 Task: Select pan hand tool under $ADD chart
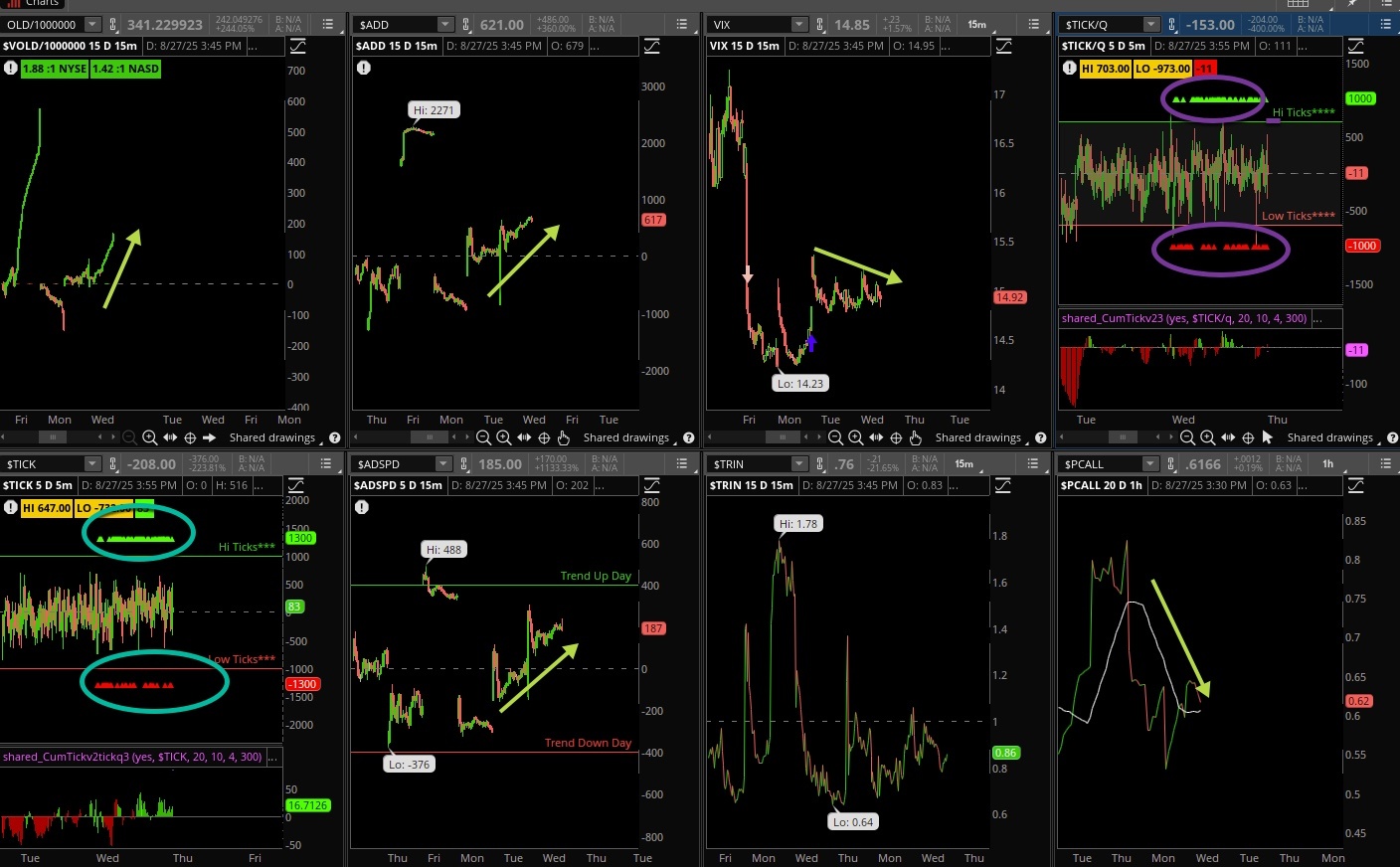tap(564, 437)
